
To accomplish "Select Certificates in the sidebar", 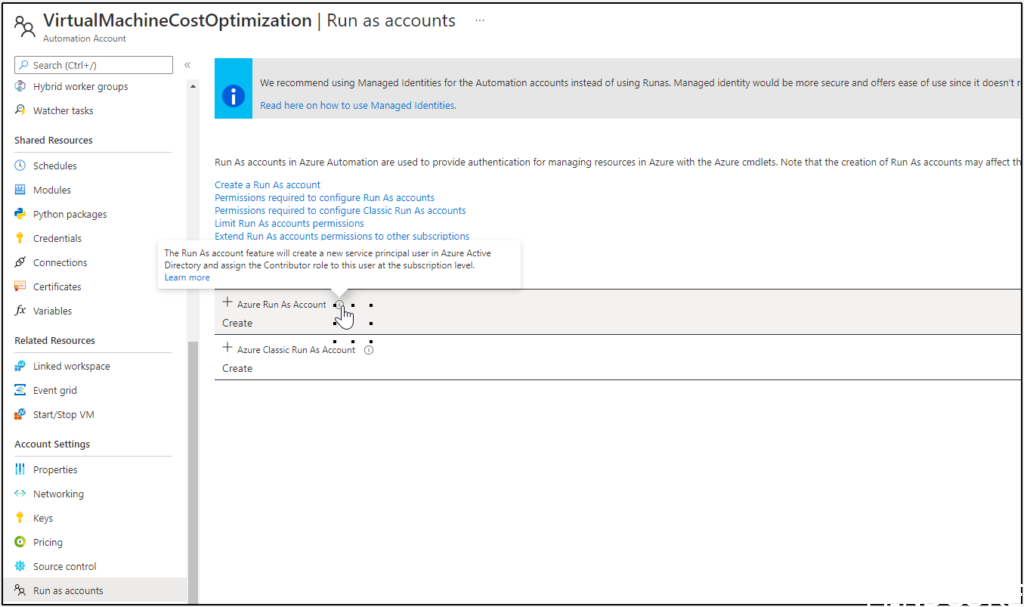I will 57,287.
